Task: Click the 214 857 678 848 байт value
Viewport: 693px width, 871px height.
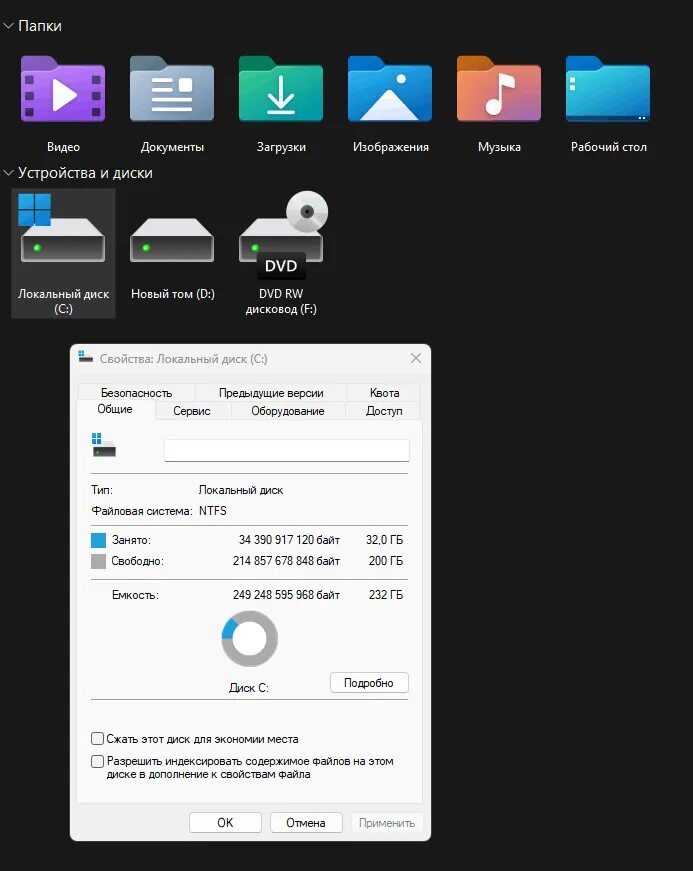Action: [287, 561]
